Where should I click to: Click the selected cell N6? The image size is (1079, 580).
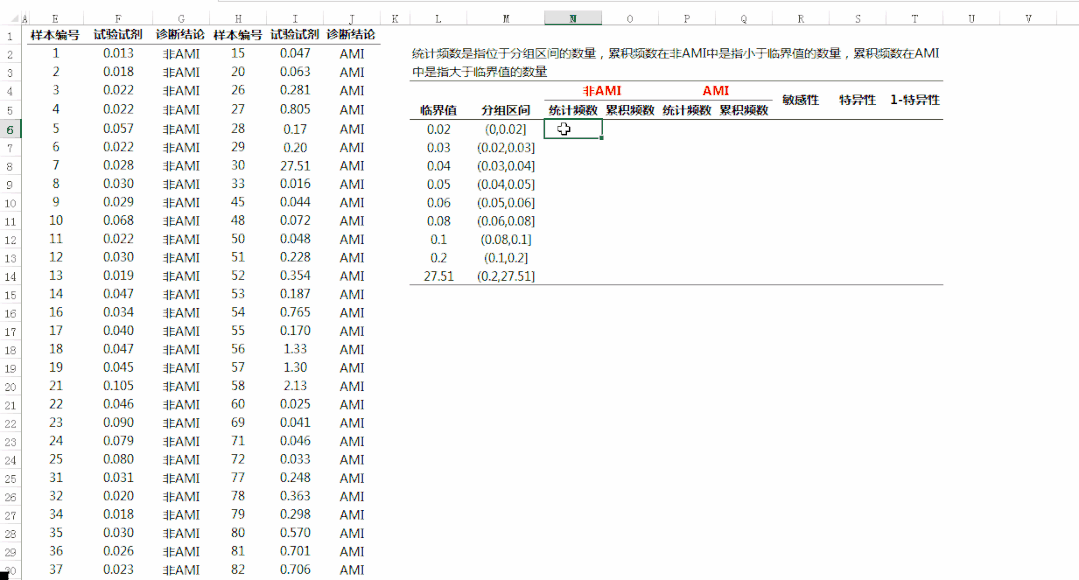click(572, 129)
